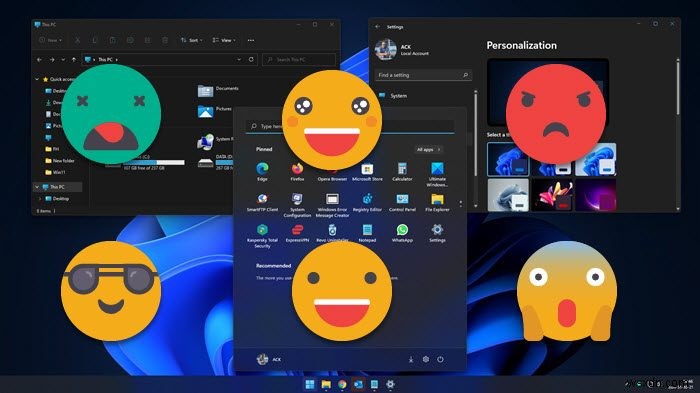This screenshot has height=393, width=700.
Task: Open settings gear in Start menu footer
Action: pos(426,359)
